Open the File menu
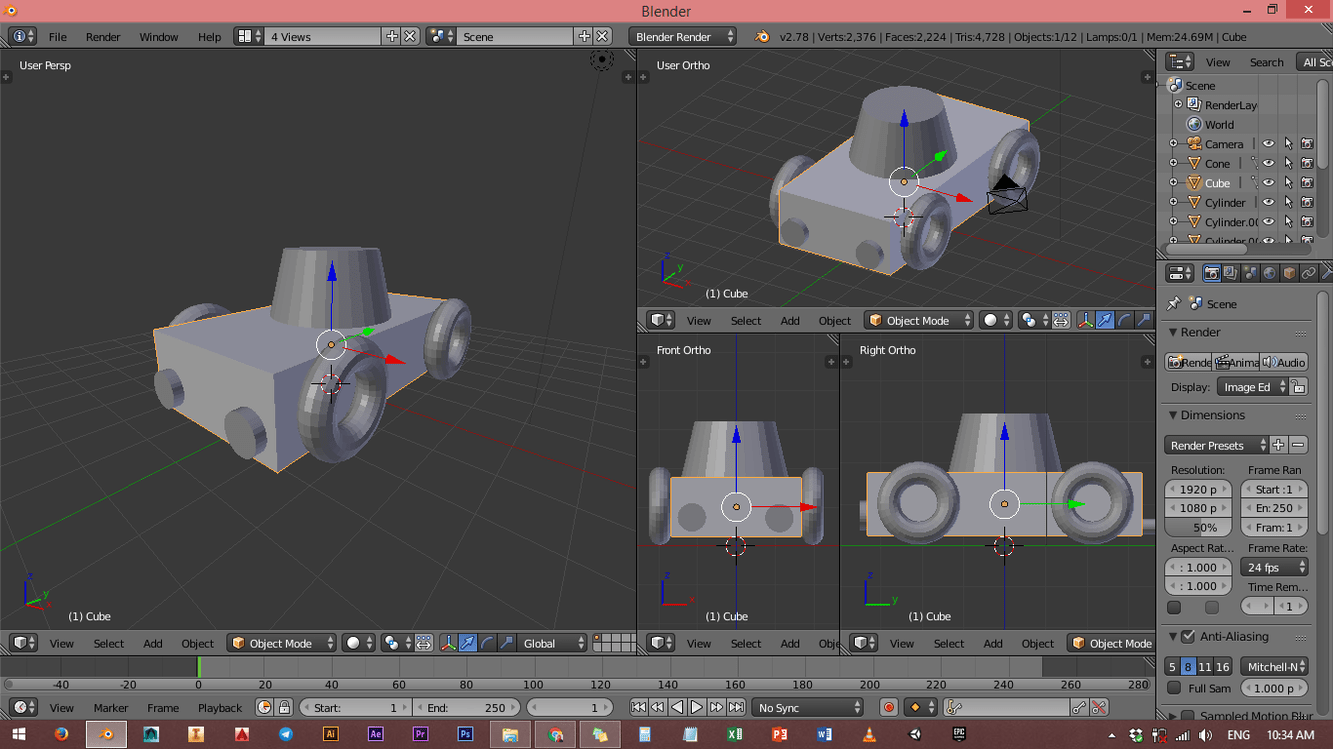Image resolution: width=1333 pixels, height=749 pixels. pyautogui.click(x=58, y=37)
